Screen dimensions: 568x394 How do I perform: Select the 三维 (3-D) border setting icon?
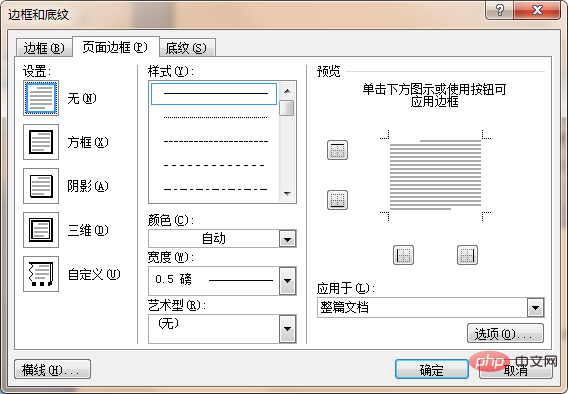click(41, 230)
